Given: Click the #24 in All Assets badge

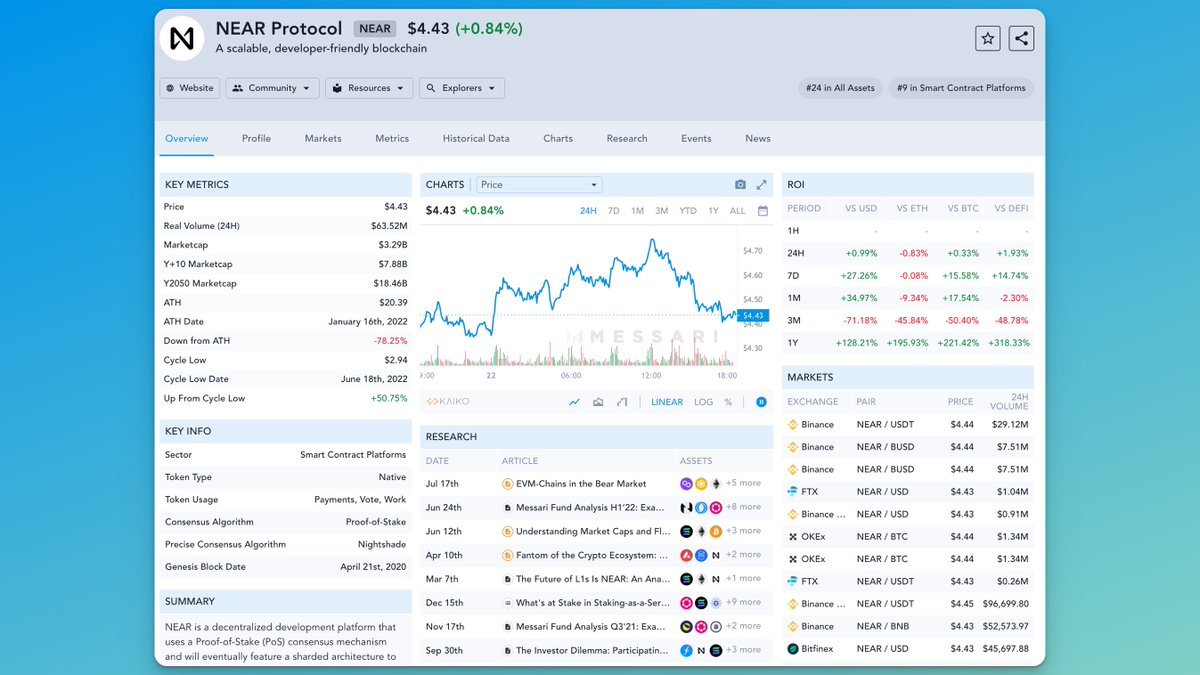Looking at the screenshot, I should [x=840, y=88].
